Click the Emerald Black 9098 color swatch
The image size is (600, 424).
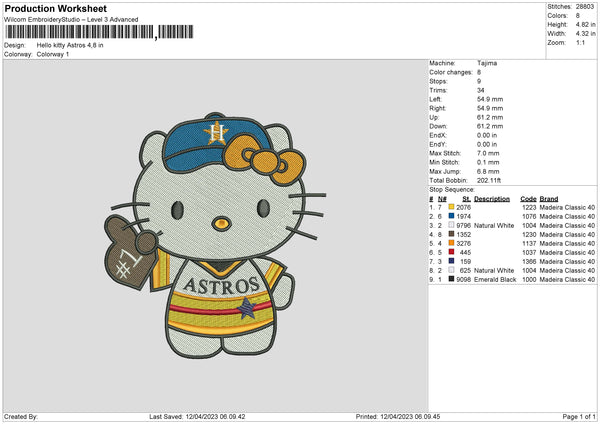(x=452, y=279)
